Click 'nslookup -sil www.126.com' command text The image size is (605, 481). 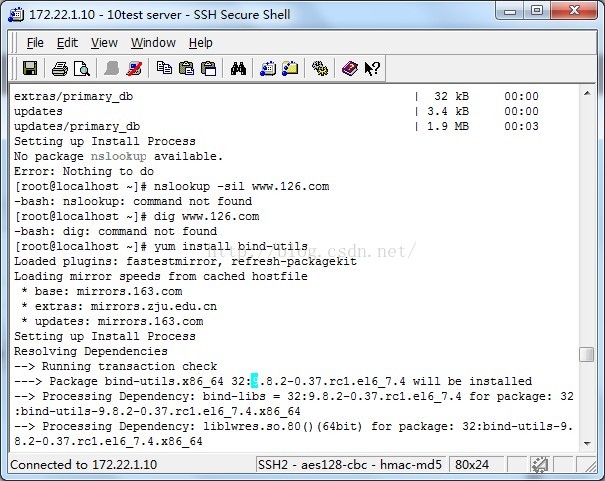point(242,186)
